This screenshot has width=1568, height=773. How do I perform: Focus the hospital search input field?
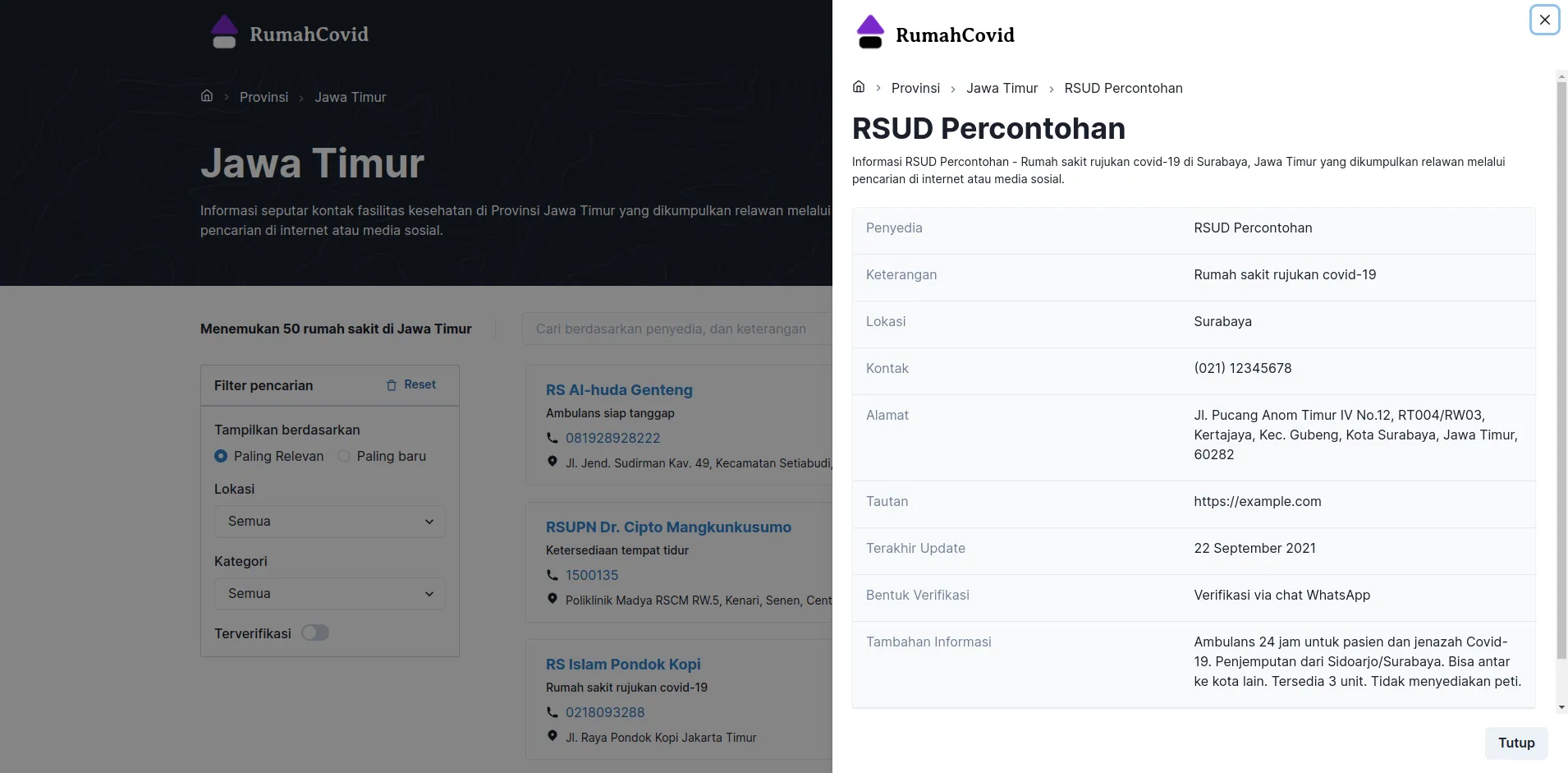click(x=677, y=329)
